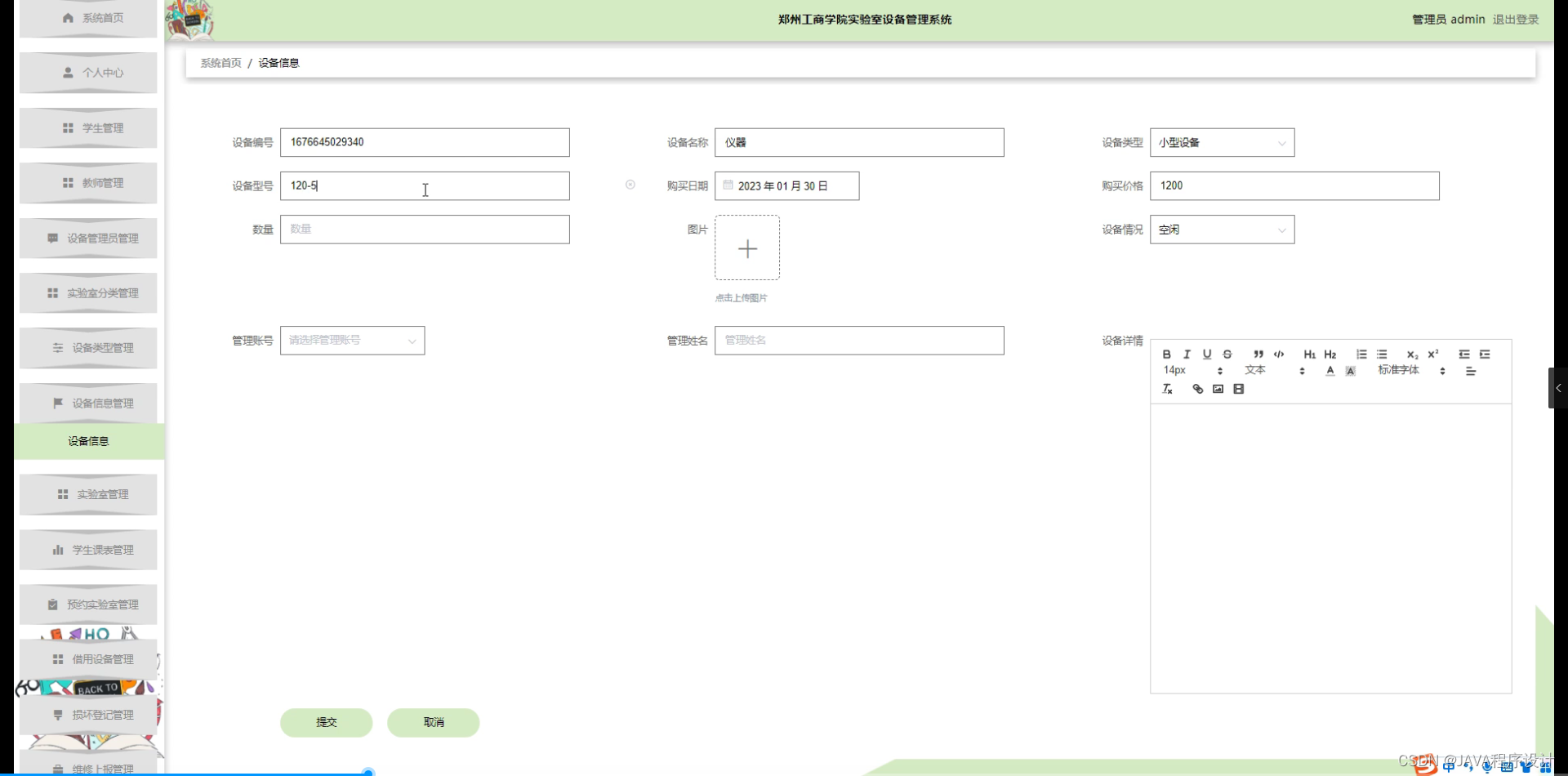Open 实验室分类管理 in the sidebar
The image size is (1568, 776).
88,293
